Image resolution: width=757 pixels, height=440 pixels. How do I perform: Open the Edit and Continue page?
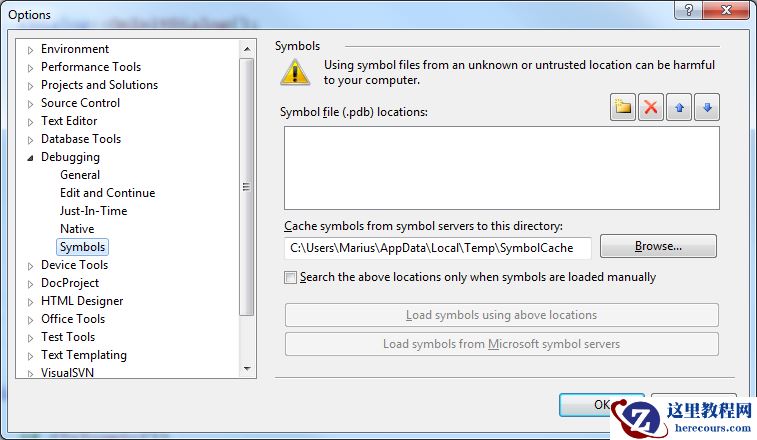pyautogui.click(x=107, y=193)
